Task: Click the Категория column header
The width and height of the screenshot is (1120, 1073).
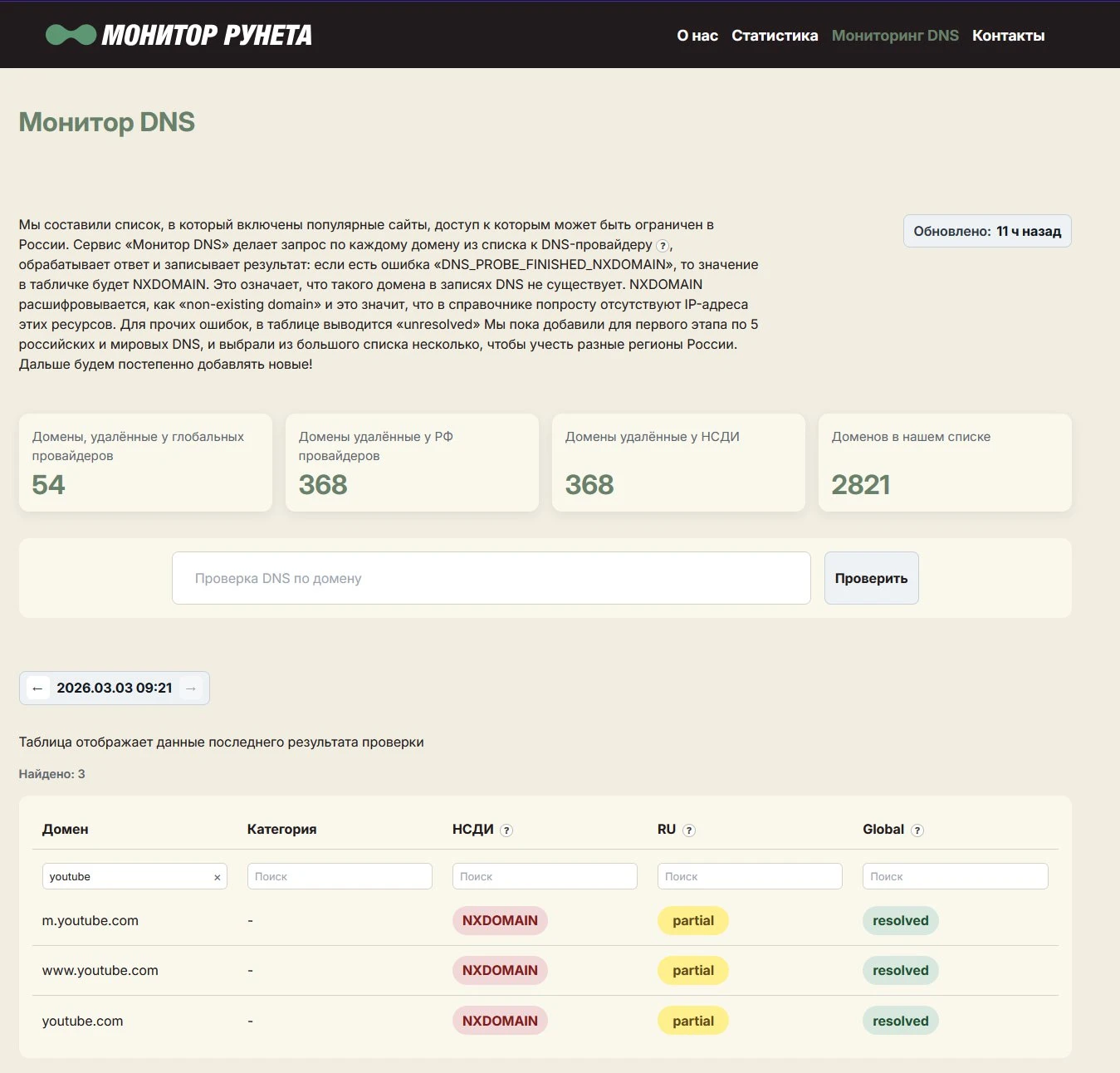Action: pos(281,829)
